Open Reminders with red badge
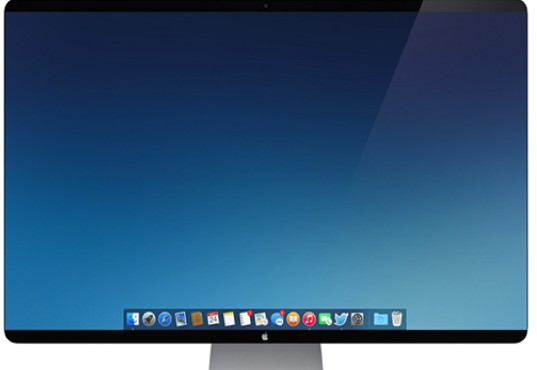The height and width of the screenshot is (370, 537). point(245,319)
